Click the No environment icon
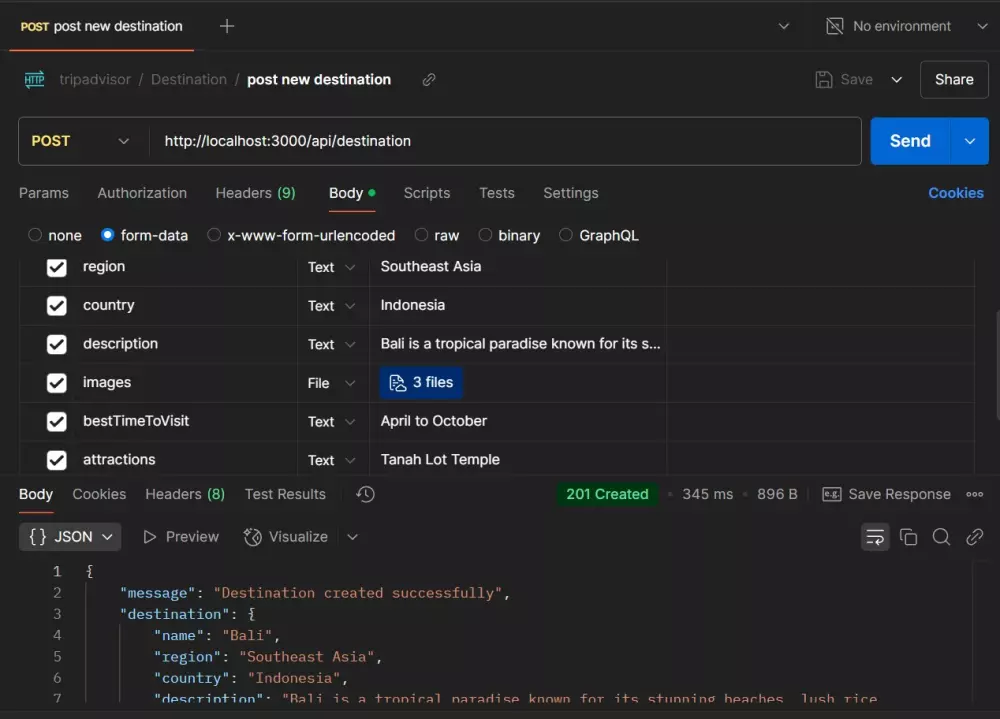1000x719 pixels. [x=834, y=26]
